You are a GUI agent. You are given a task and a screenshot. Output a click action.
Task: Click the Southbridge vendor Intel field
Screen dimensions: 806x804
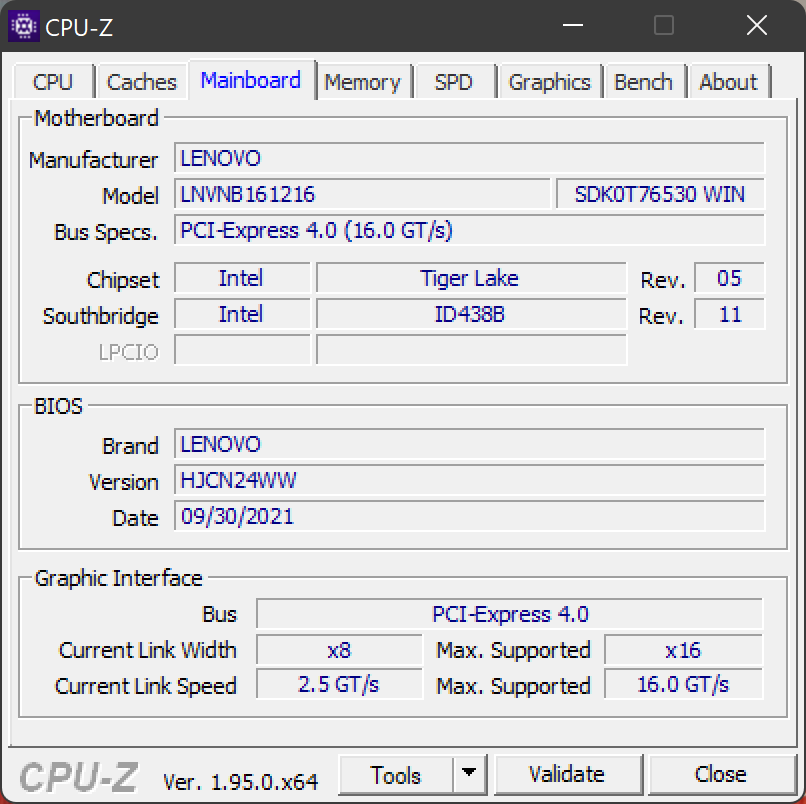click(242, 314)
